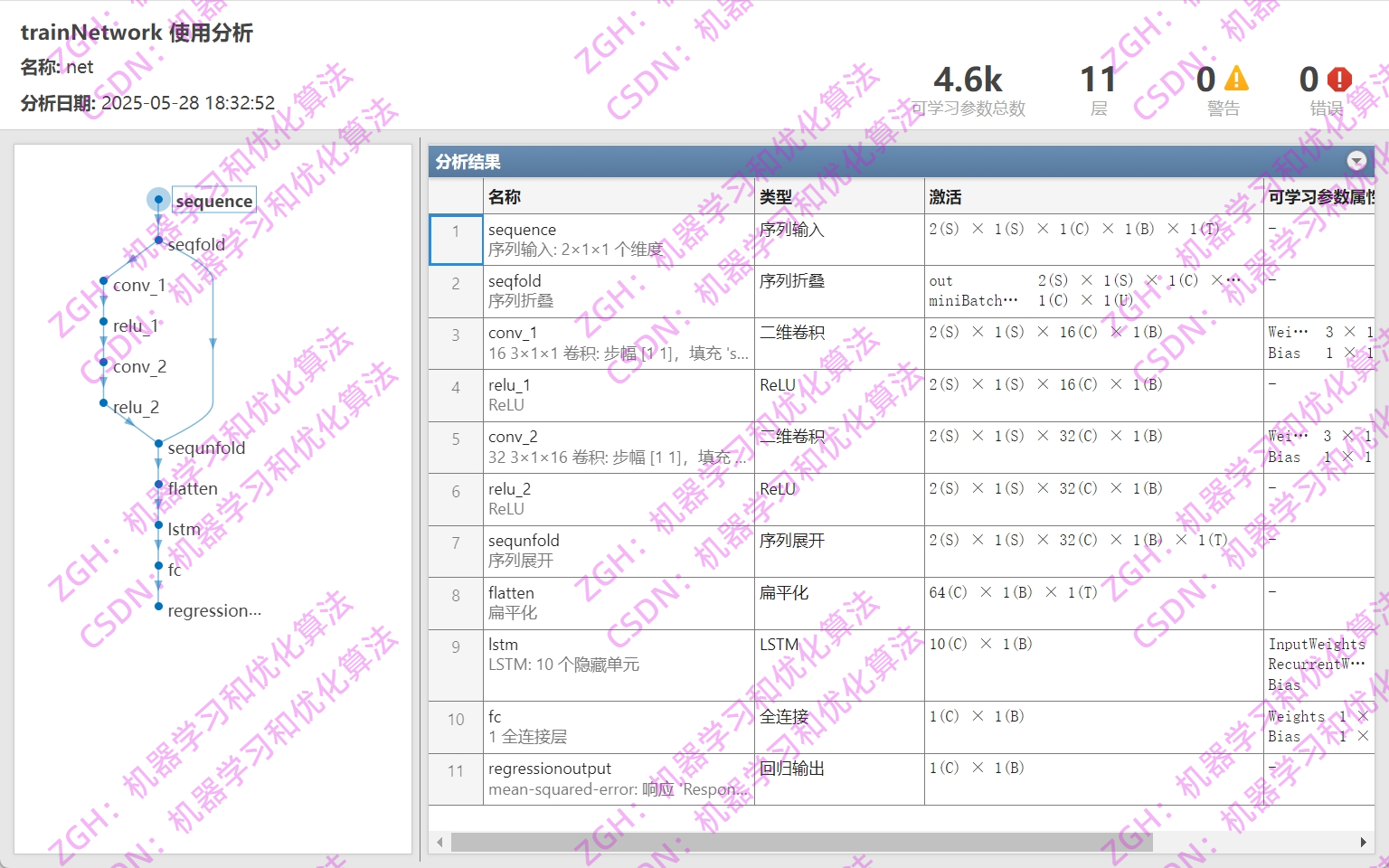Click the InputWeights learnable parameters cell

(1319, 665)
